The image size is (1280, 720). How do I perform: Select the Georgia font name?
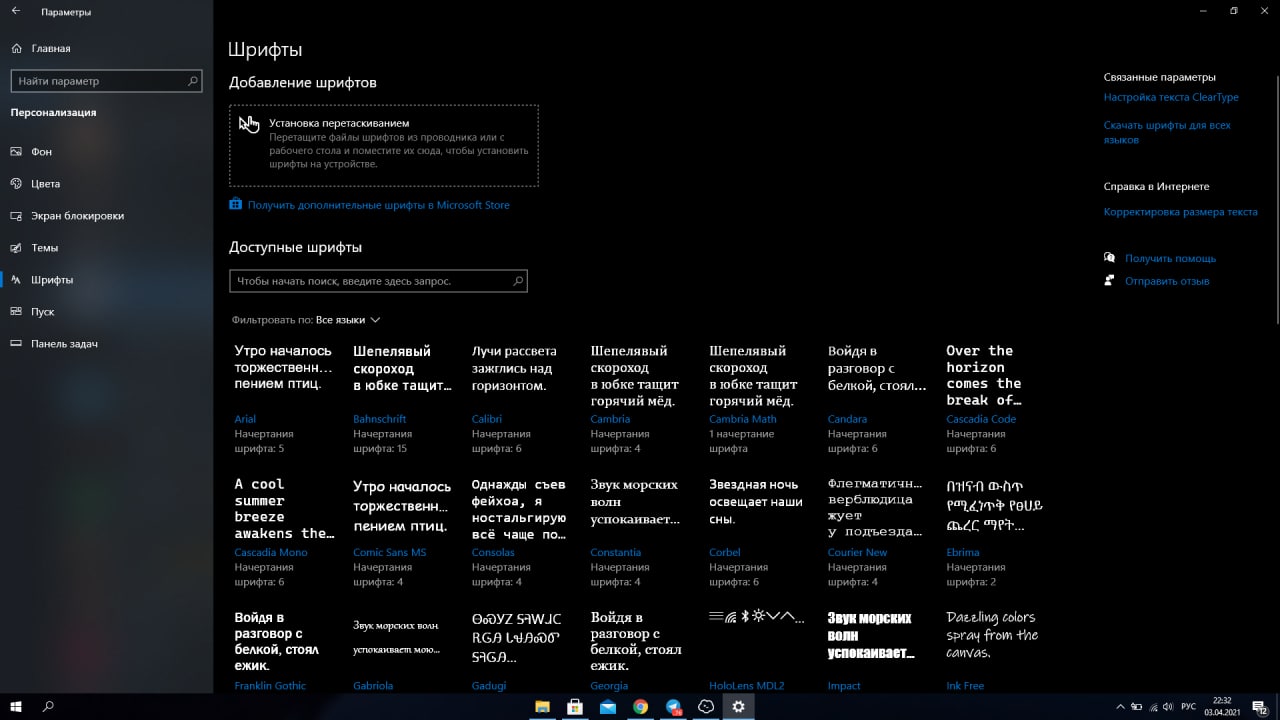(x=609, y=686)
